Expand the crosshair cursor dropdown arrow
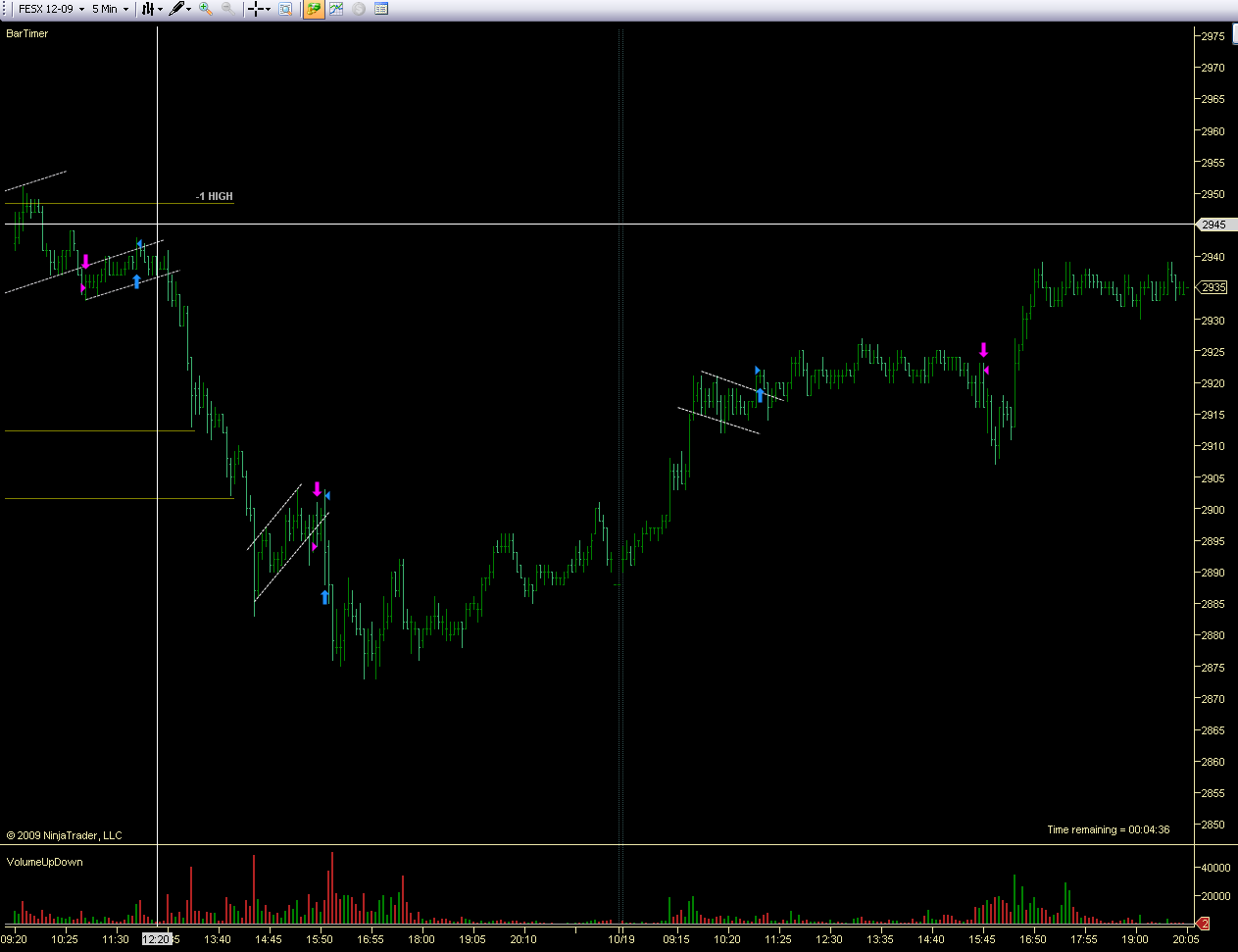 [268, 9]
